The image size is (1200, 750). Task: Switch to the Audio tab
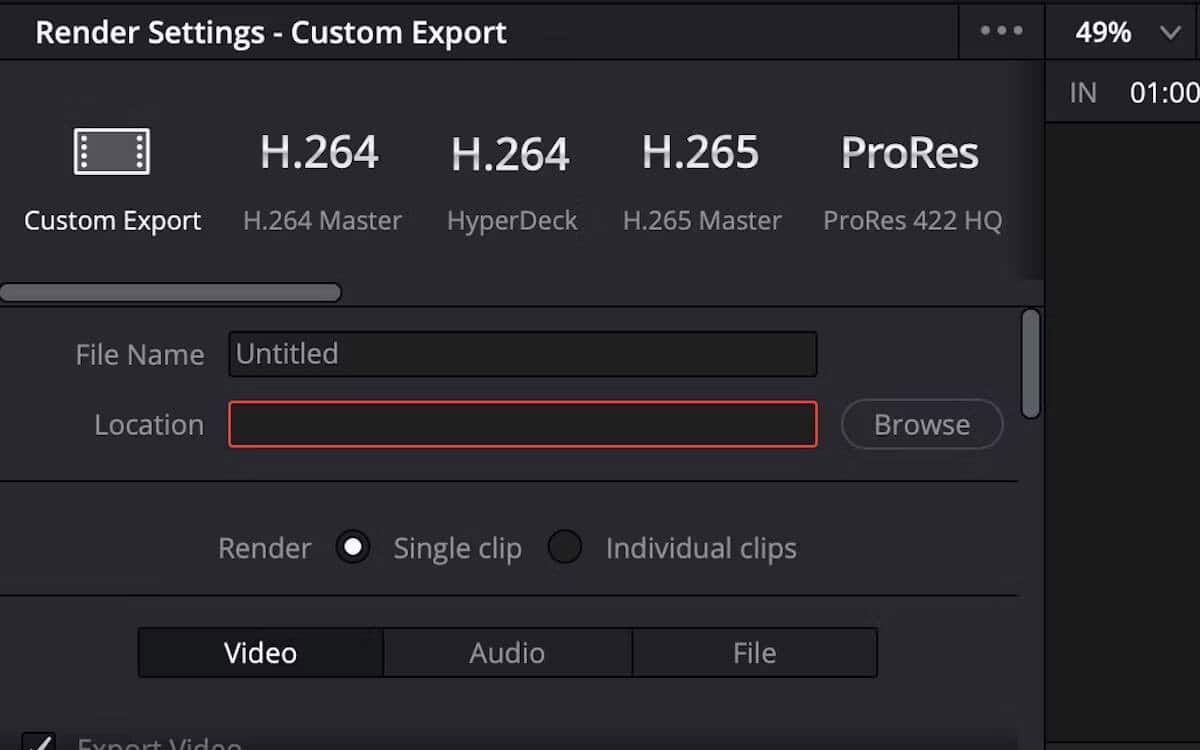pyautogui.click(x=507, y=652)
